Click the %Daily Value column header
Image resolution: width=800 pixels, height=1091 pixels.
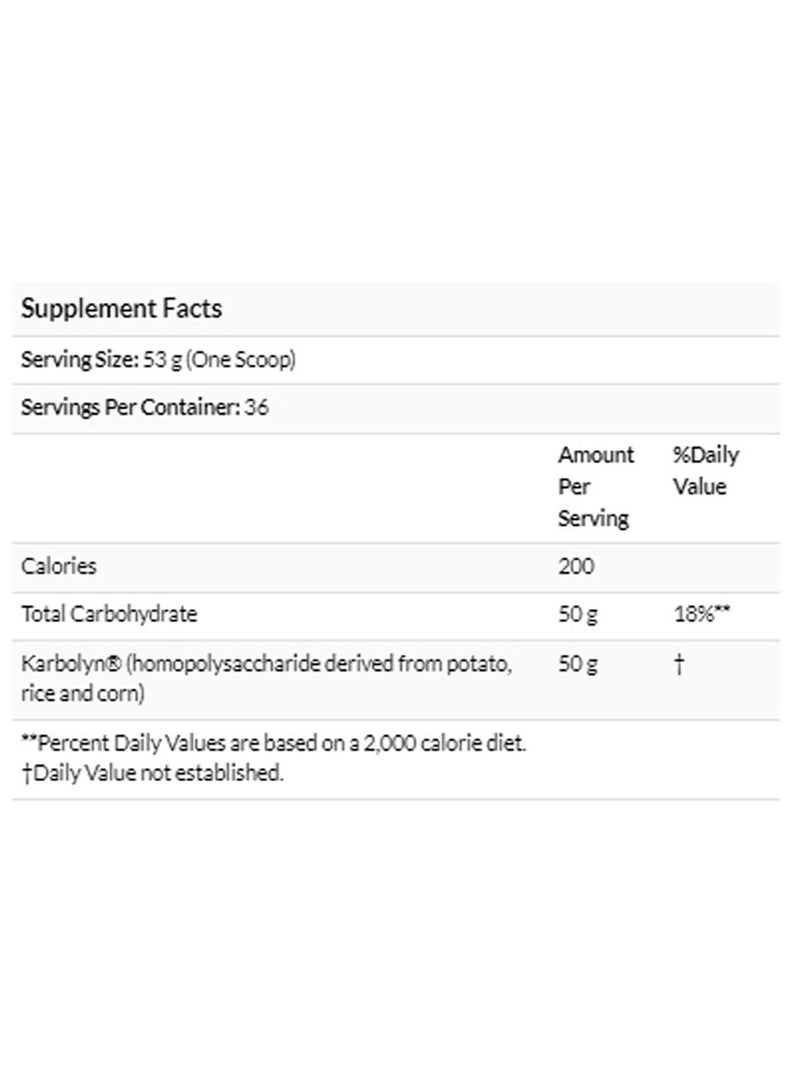click(x=706, y=471)
